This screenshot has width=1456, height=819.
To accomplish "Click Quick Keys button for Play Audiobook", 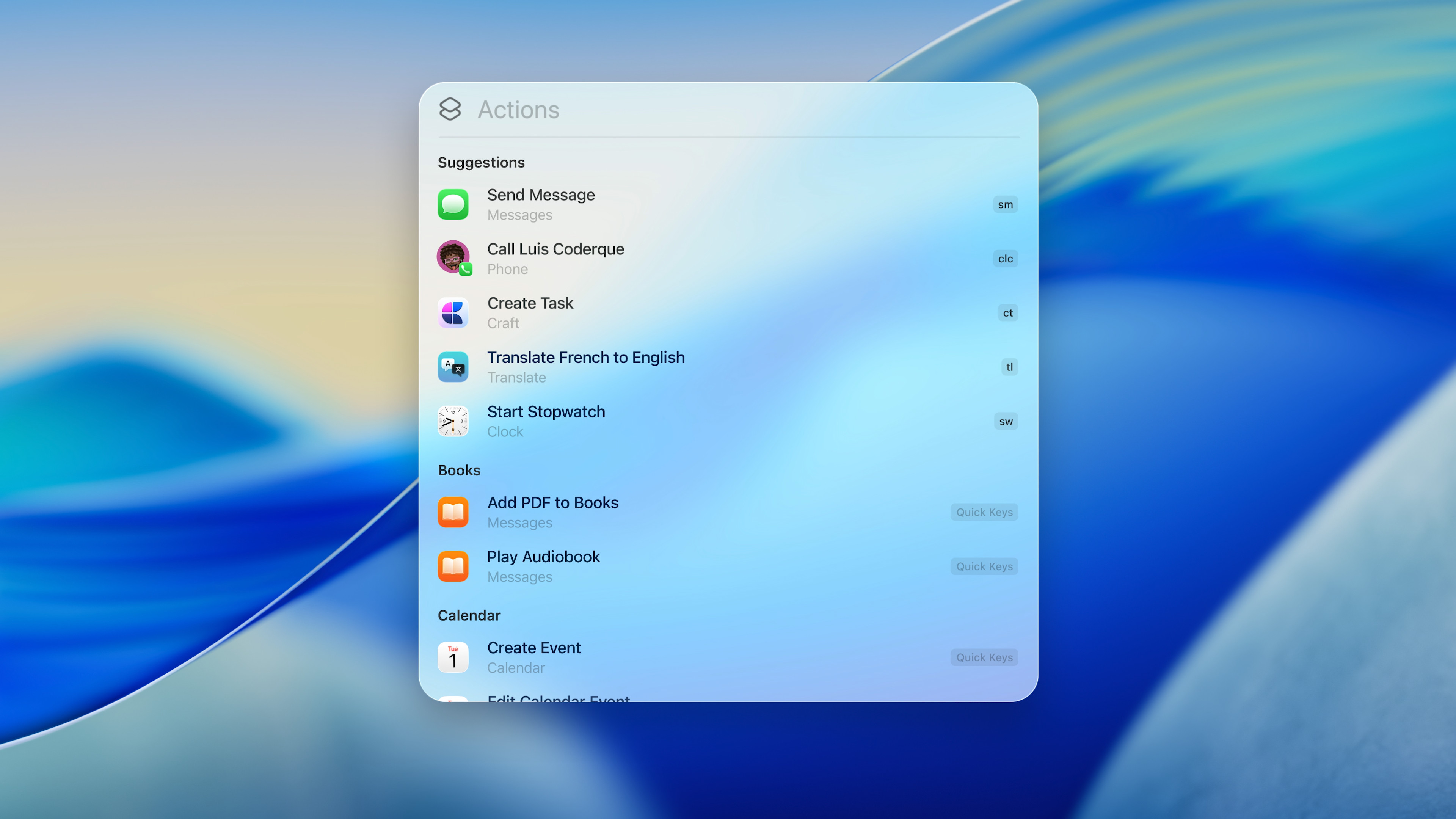I will click(984, 566).
